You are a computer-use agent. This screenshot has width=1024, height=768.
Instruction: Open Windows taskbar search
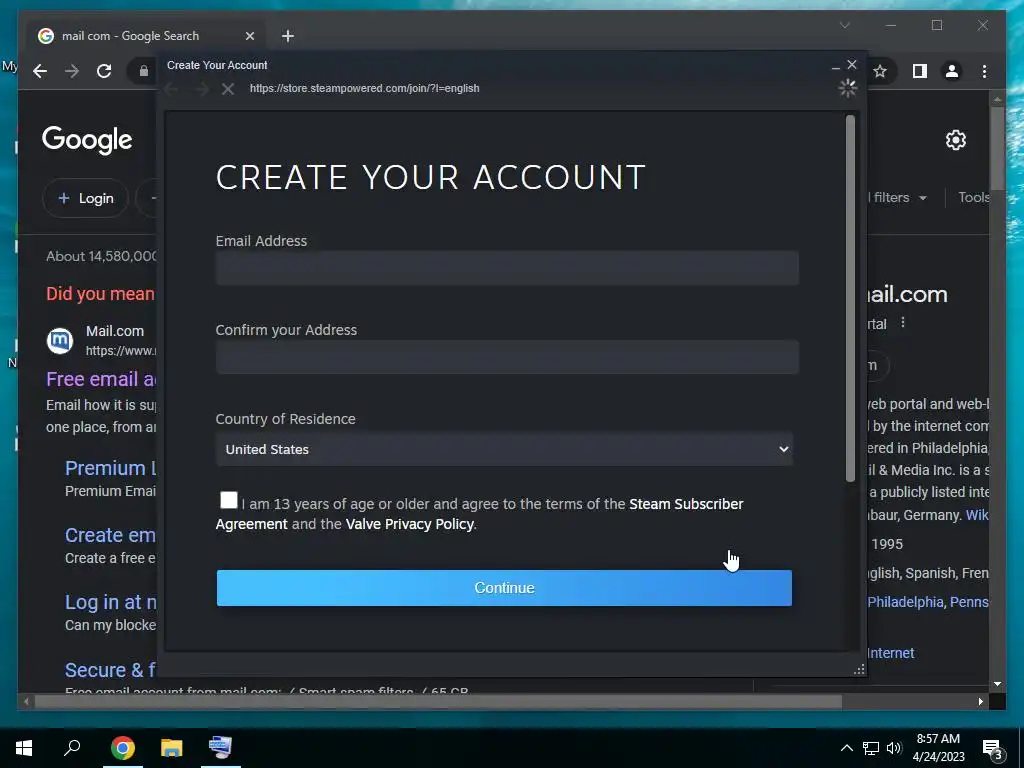point(72,747)
